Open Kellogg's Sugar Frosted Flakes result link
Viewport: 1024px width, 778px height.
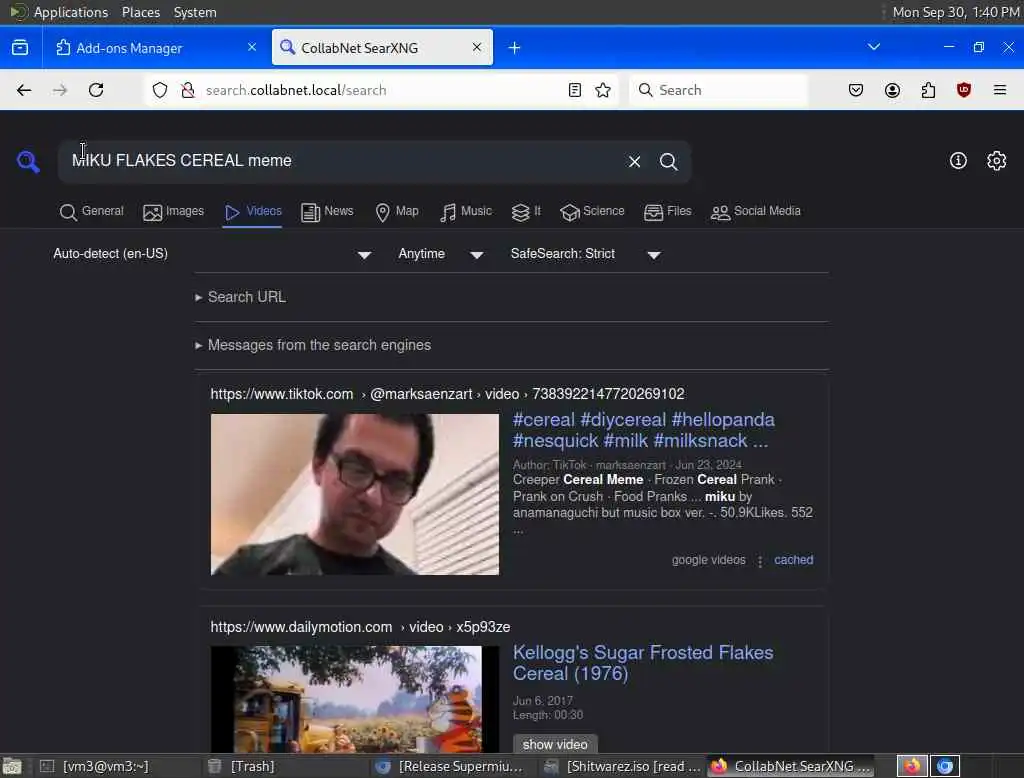click(643, 662)
